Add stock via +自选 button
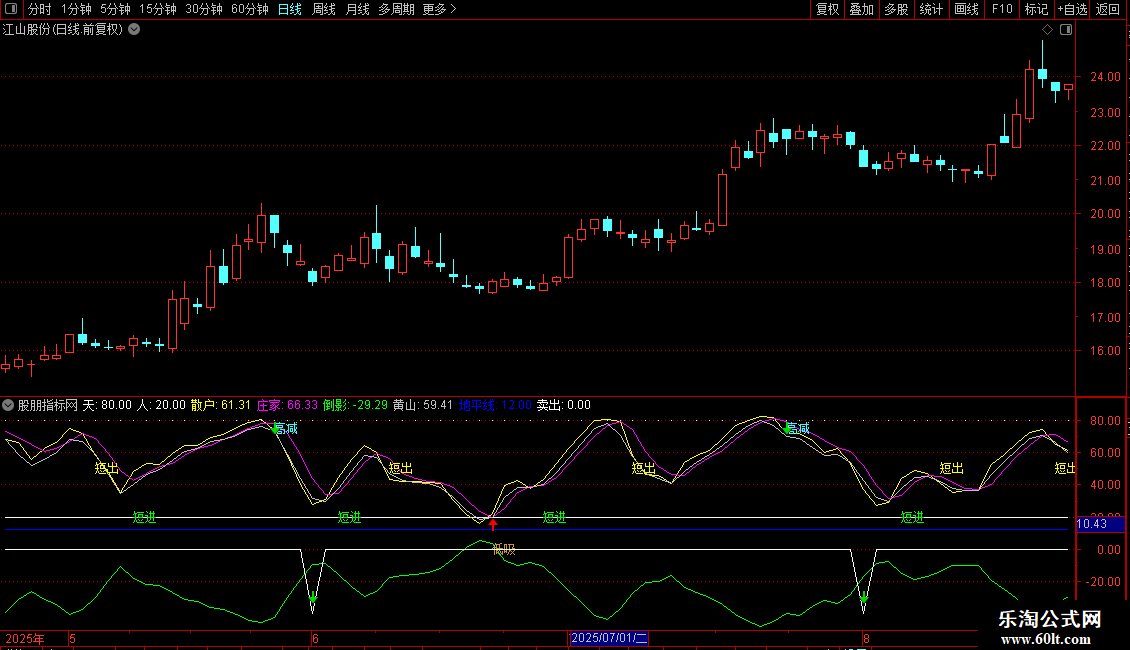This screenshot has width=1130, height=650. (1072, 10)
